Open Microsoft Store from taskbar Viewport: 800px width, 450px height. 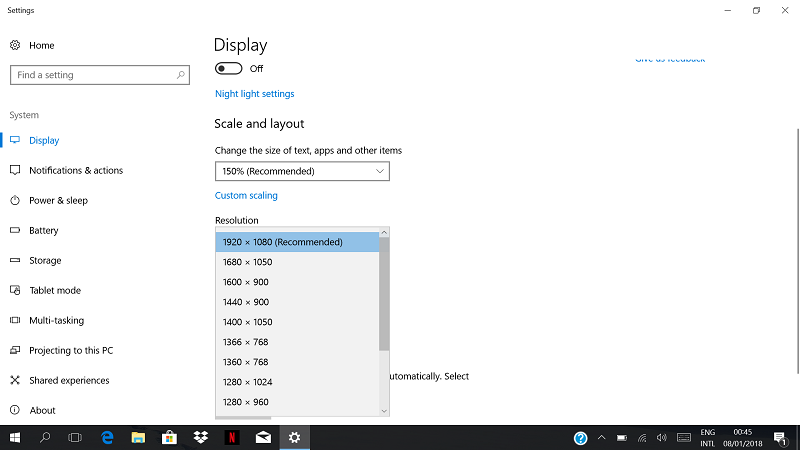(169, 438)
